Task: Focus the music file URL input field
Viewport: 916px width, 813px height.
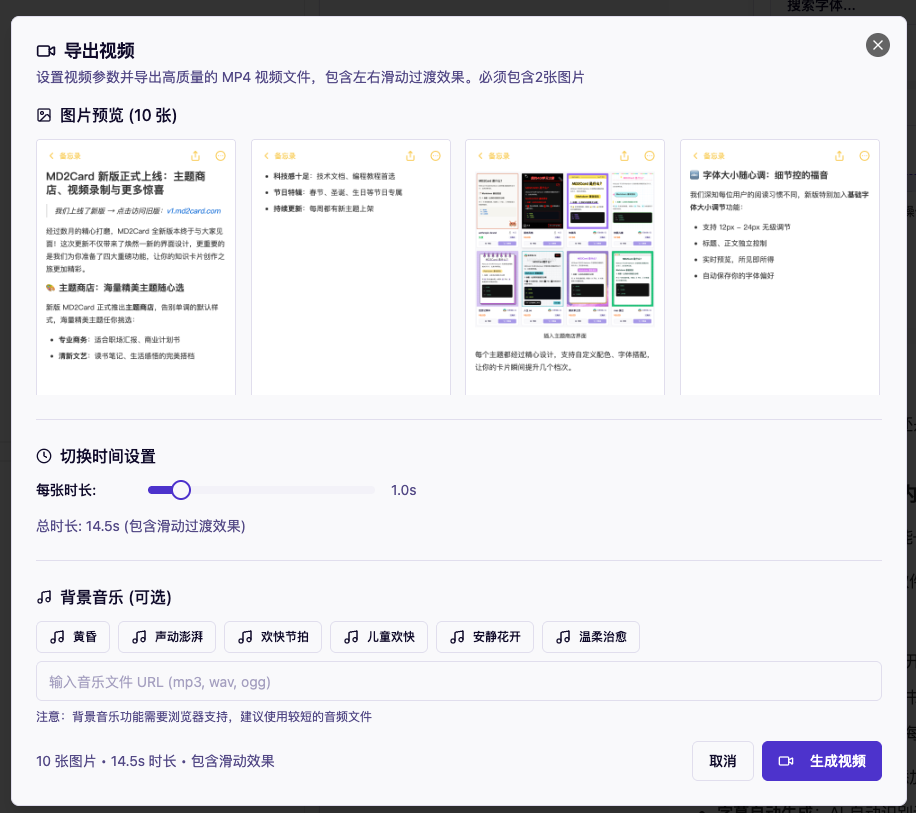Action: tap(459, 682)
